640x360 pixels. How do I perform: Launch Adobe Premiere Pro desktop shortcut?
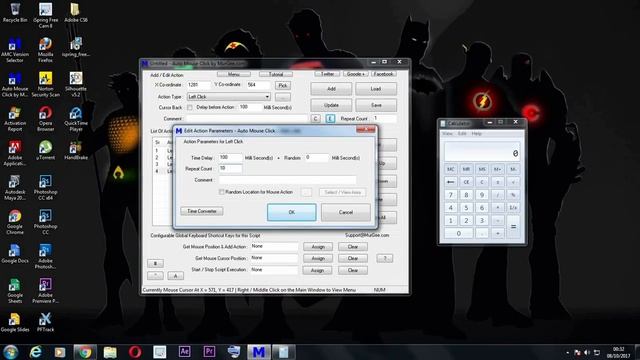[45, 291]
